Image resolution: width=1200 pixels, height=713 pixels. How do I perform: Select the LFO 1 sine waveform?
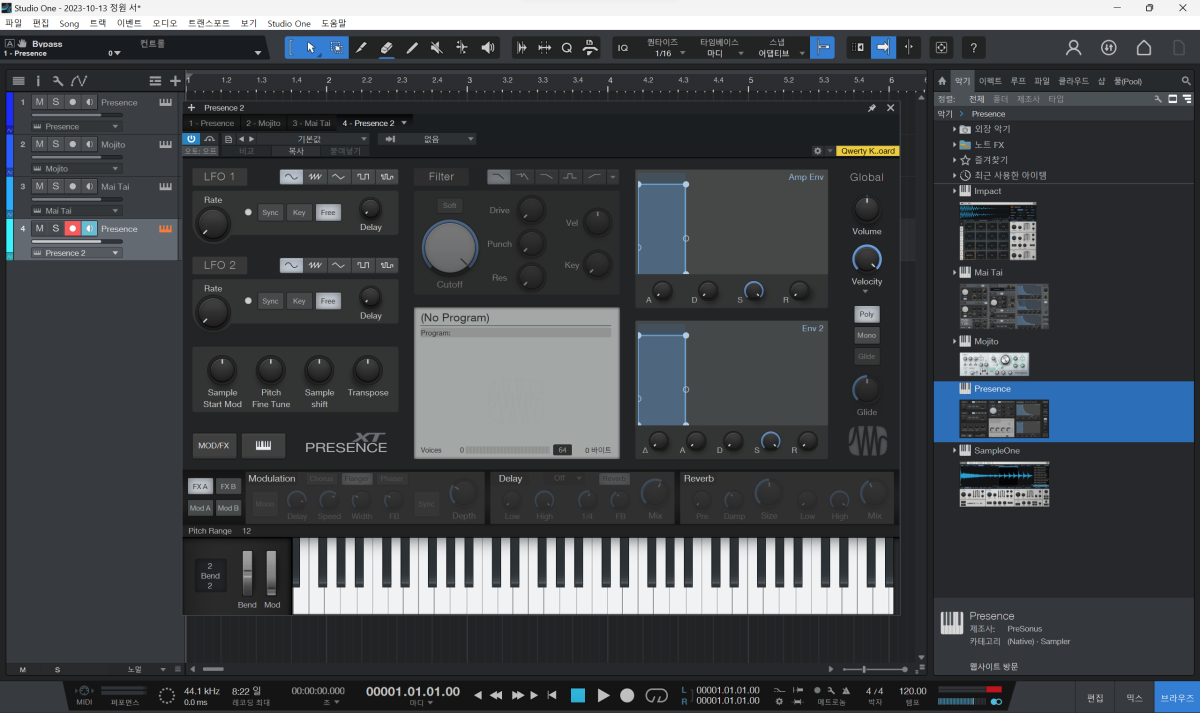tap(291, 176)
